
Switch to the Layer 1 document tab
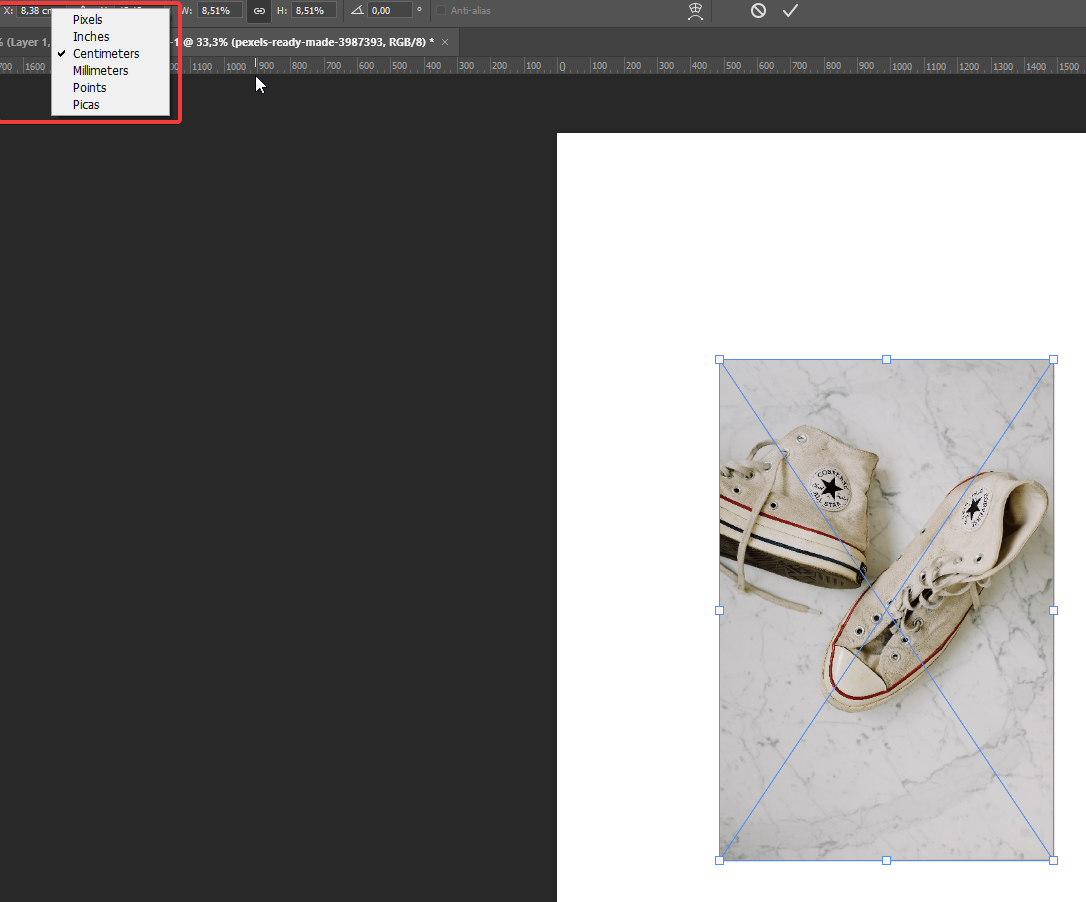pos(26,42)
